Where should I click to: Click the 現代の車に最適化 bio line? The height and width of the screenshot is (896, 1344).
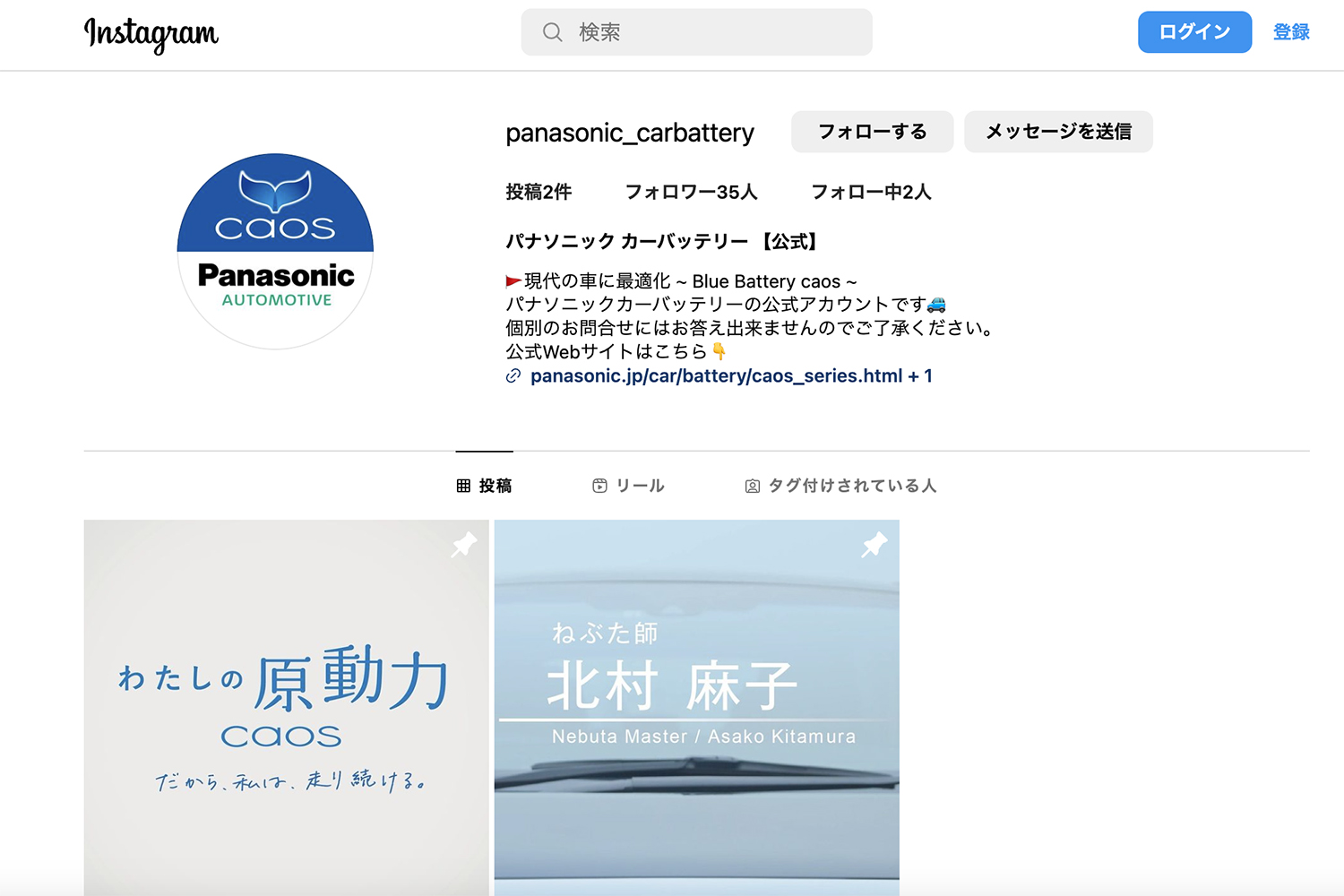[682, 281]
